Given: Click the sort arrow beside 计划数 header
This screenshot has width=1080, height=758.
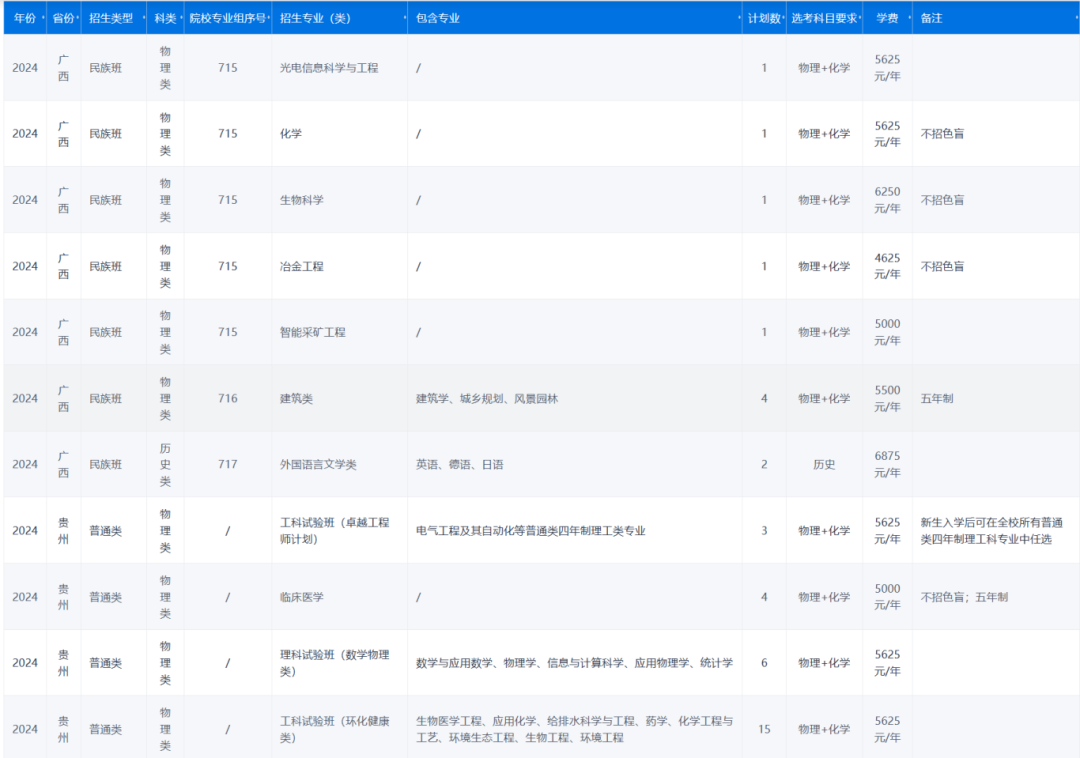Looking at the screenshot, I should click(x=785, y=18).
